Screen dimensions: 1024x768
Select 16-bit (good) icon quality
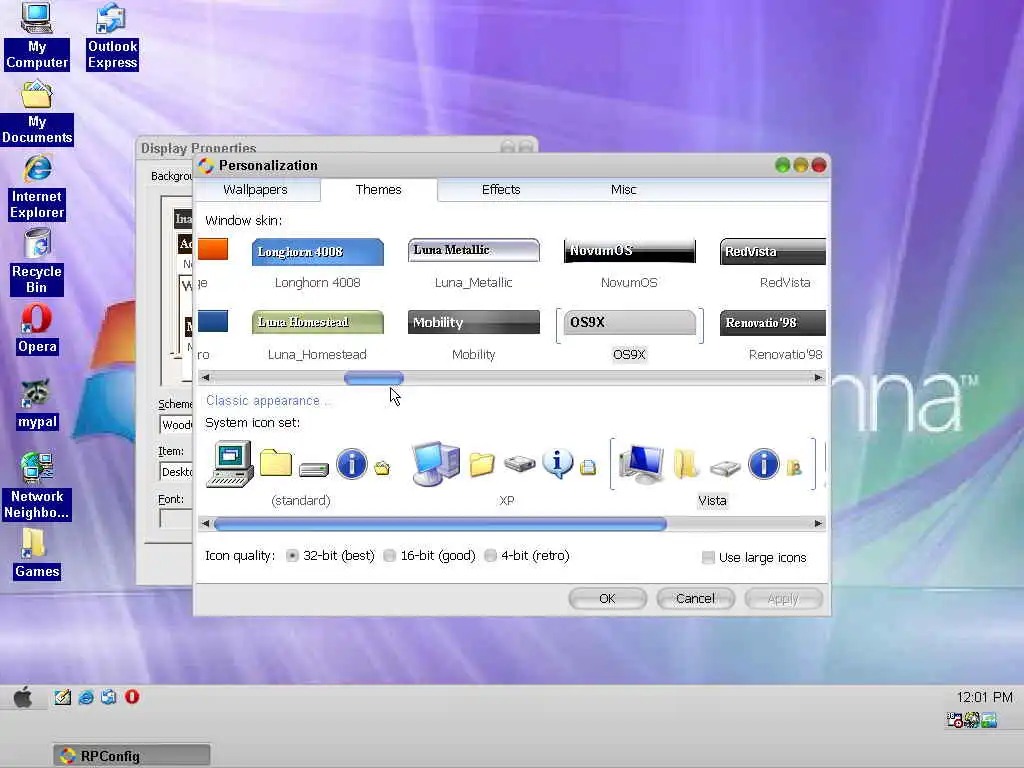pyautogui.click(x=389, y=556)
